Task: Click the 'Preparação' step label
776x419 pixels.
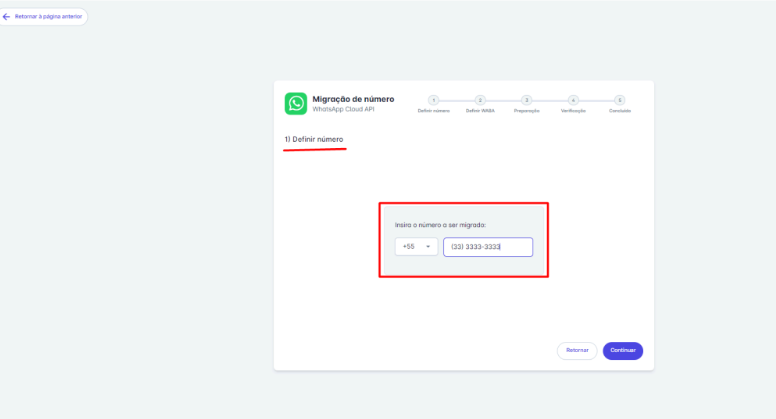Action: 526,111
